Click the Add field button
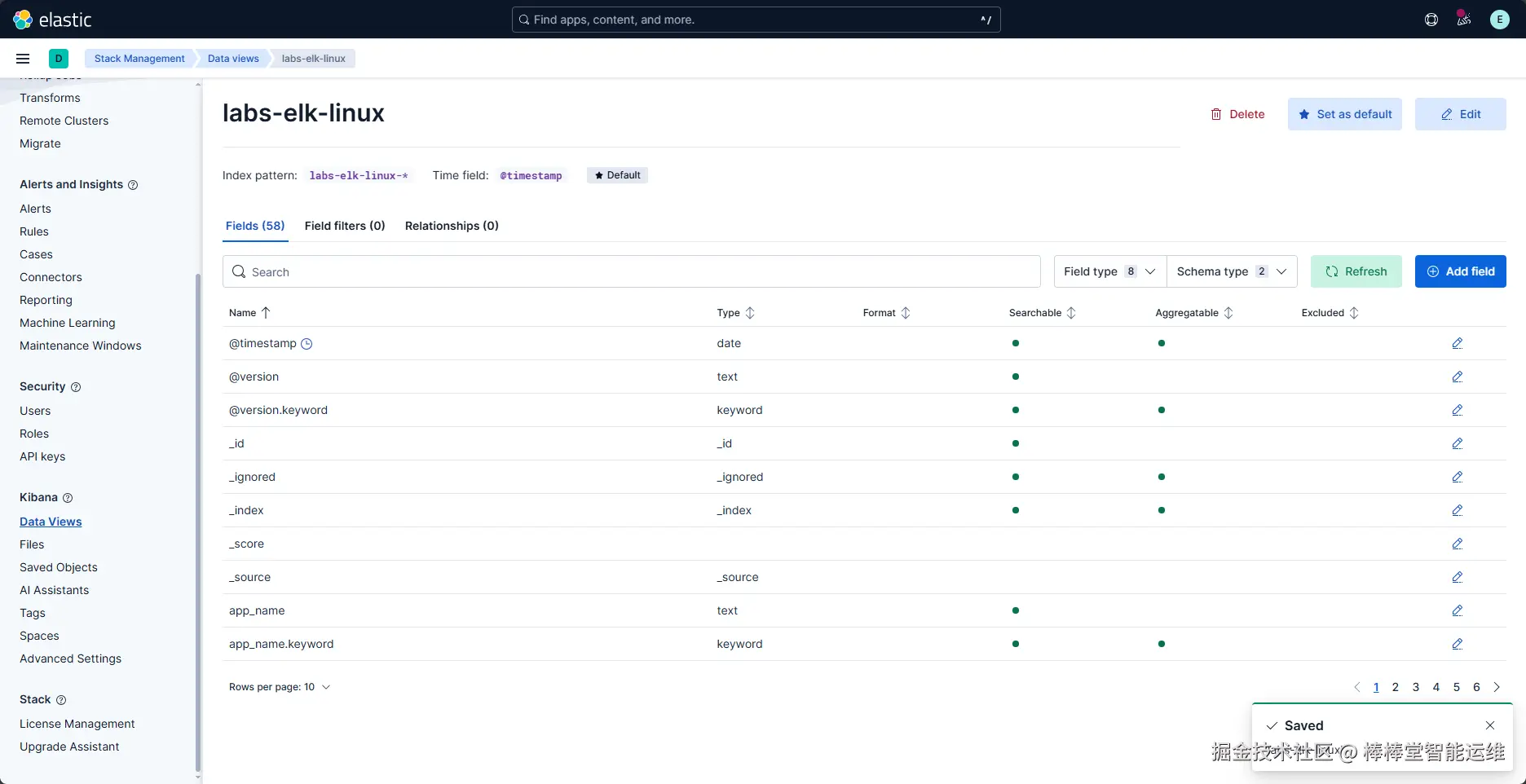This screenshot has width=1526, height=784. [1461, 271]
